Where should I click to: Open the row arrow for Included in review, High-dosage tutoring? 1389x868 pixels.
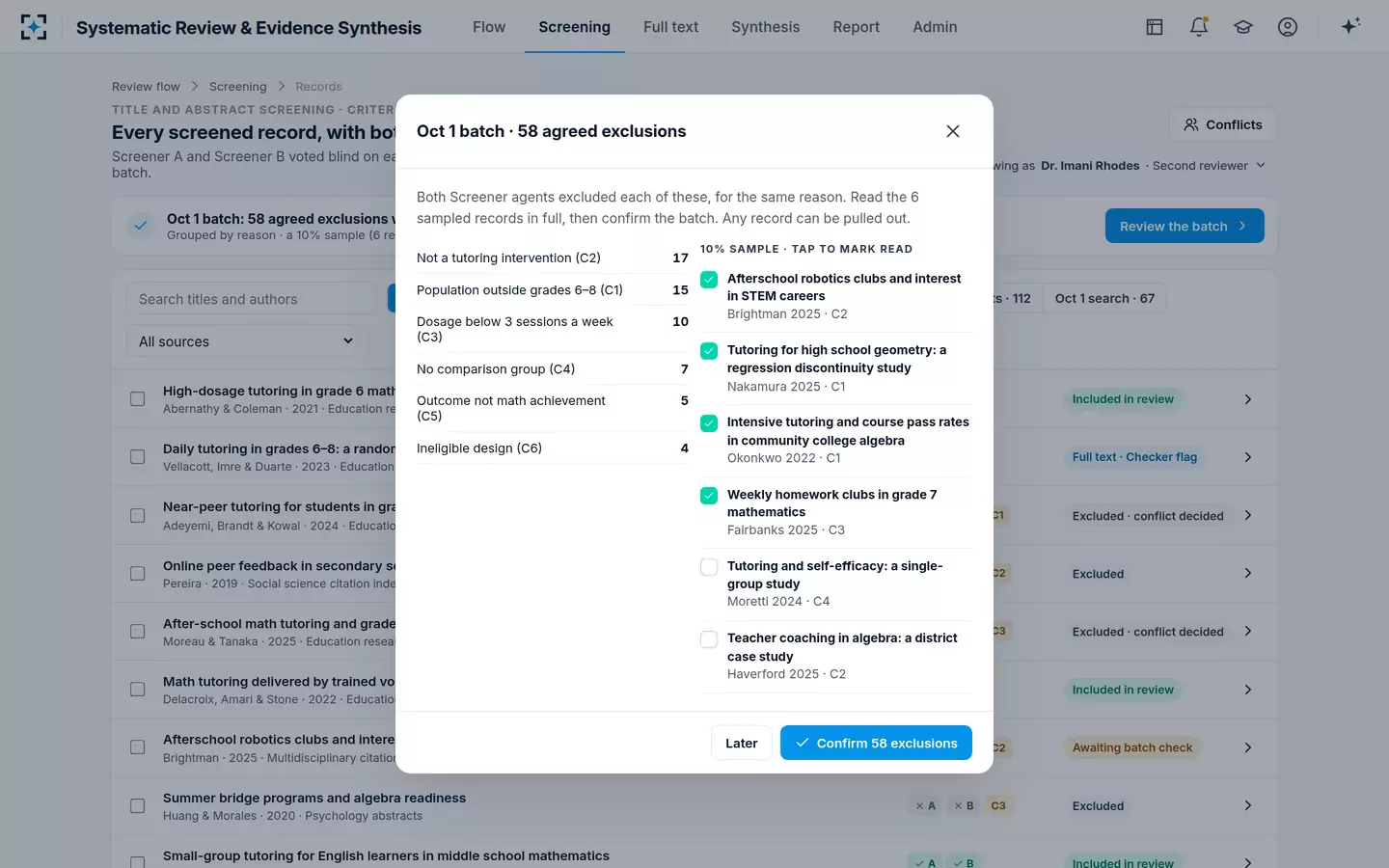point(1248,399)
